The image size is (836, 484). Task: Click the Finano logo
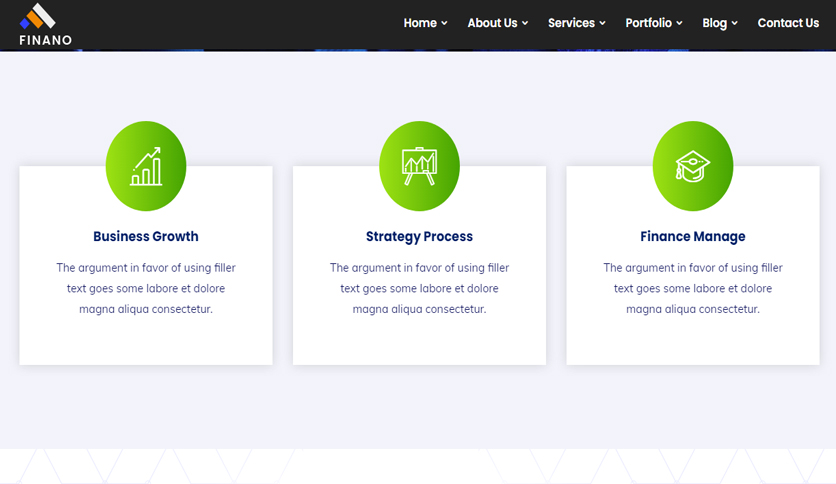[x=45, y=25]
